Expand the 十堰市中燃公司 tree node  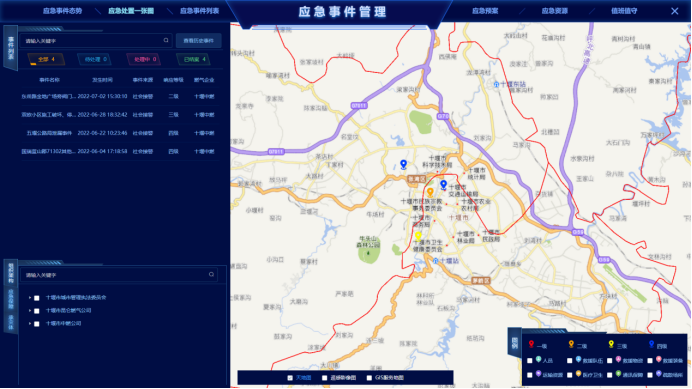tap(30, 324)
